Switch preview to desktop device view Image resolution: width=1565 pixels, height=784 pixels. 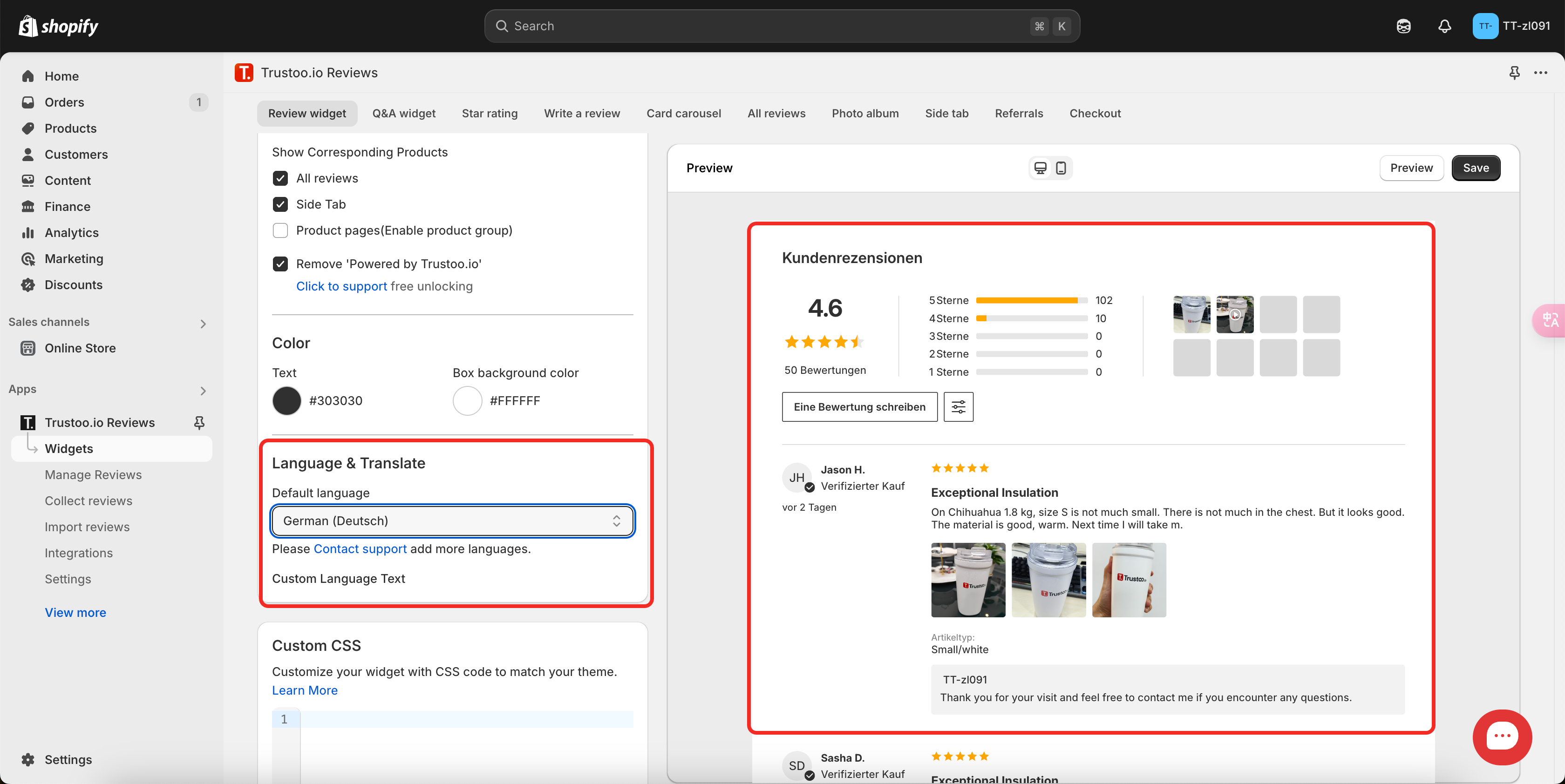click(x=1040, y=168)
